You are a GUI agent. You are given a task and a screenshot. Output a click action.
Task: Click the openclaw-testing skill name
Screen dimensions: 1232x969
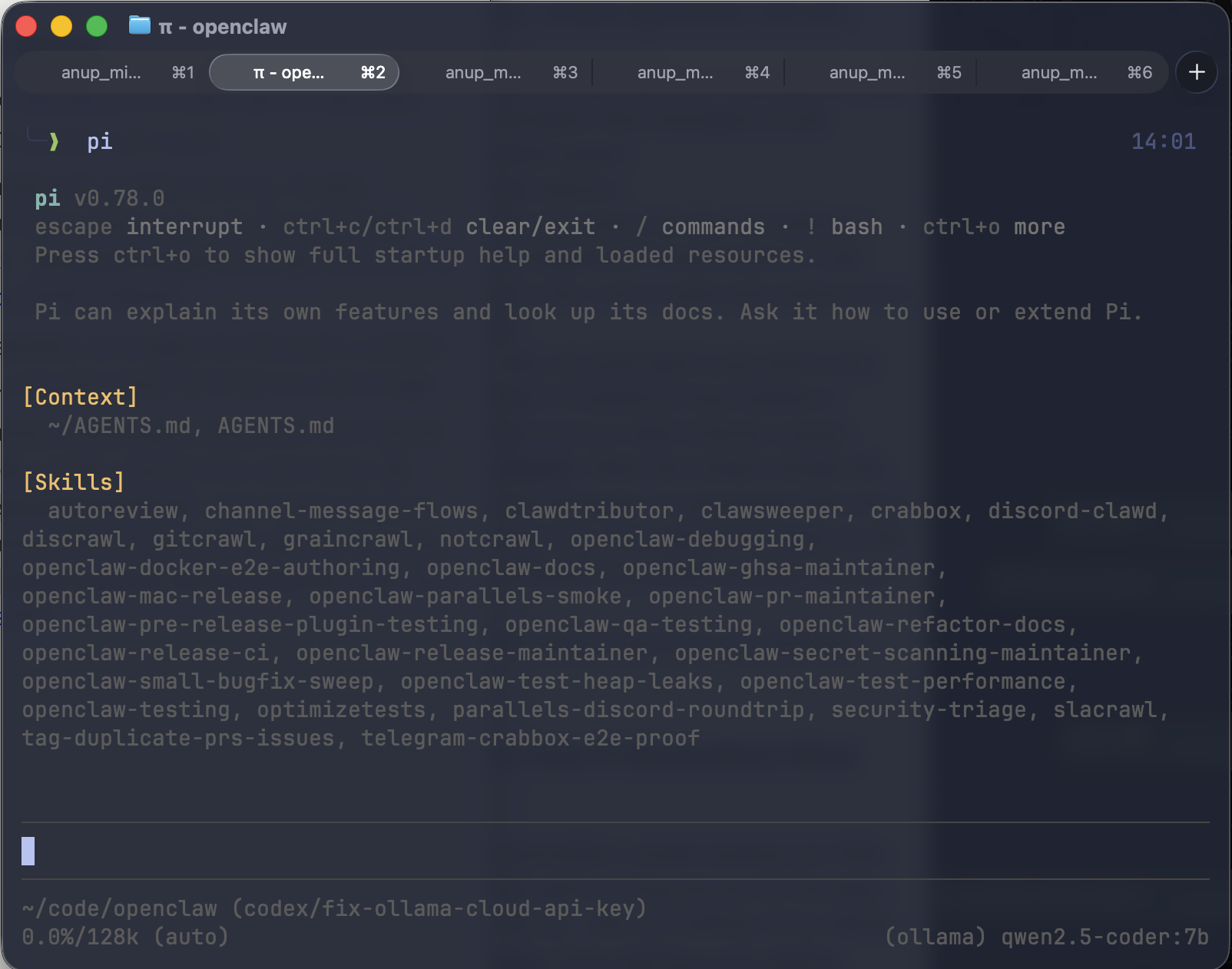pyautogui.click(x=126, y=709)
